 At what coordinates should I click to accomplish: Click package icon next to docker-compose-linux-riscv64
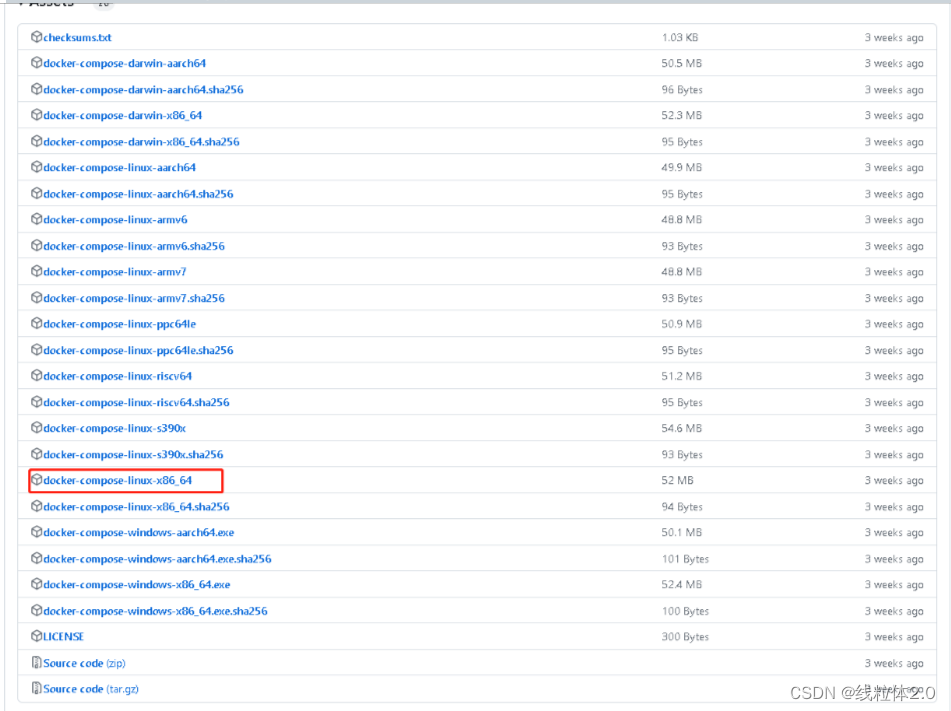36,376
